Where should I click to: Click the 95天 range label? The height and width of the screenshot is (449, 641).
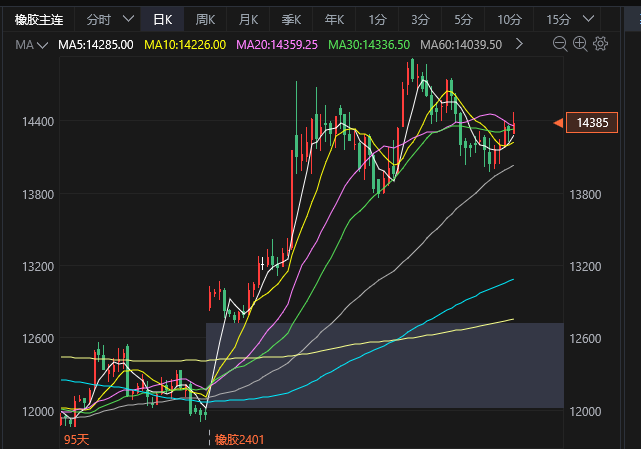pos(76,440)
